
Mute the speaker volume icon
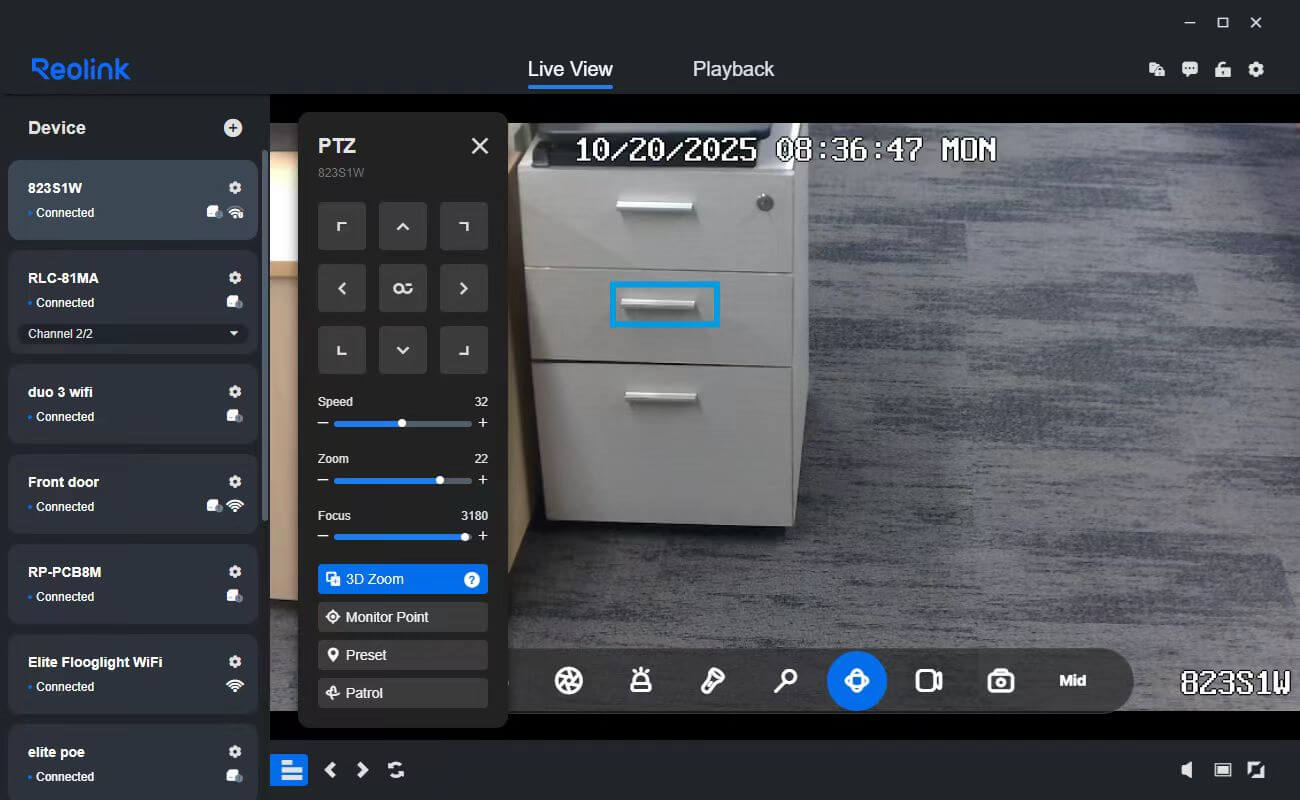click(1187, 770)
